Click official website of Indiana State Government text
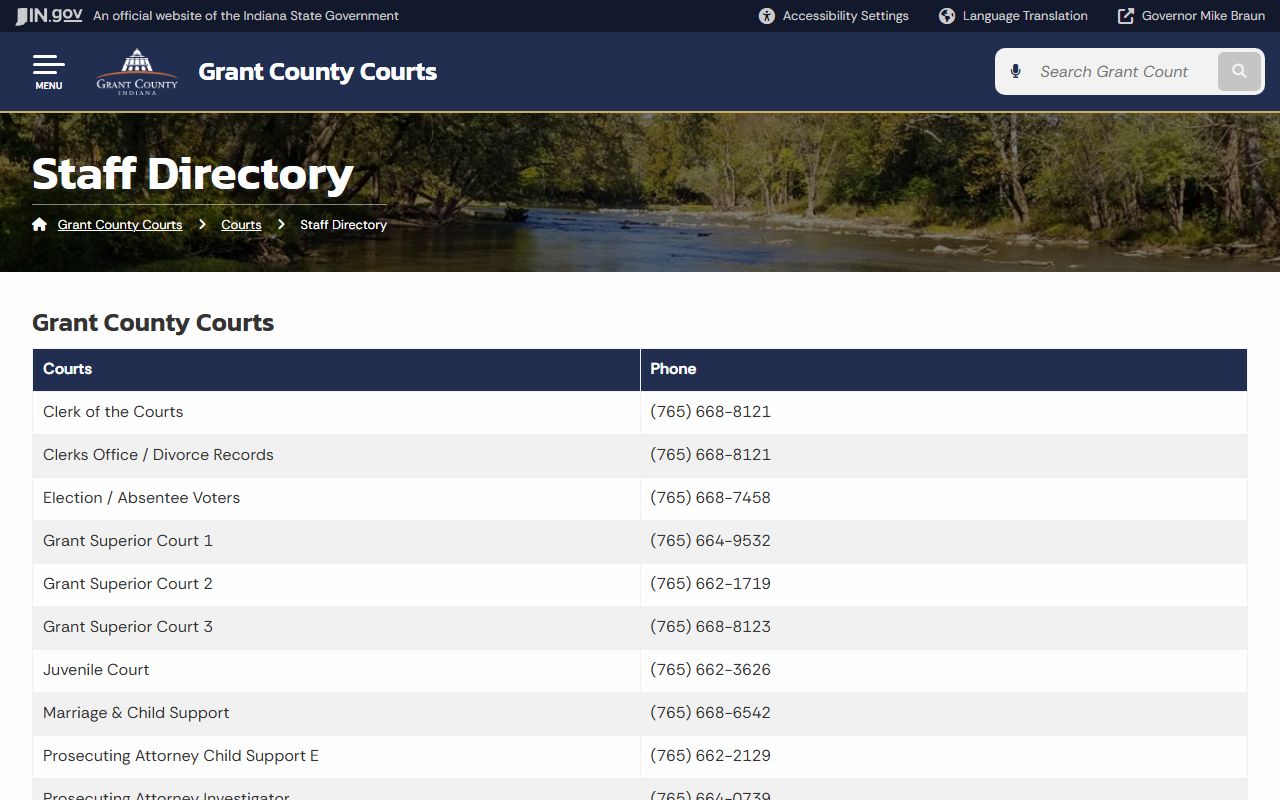 [246, 16]
